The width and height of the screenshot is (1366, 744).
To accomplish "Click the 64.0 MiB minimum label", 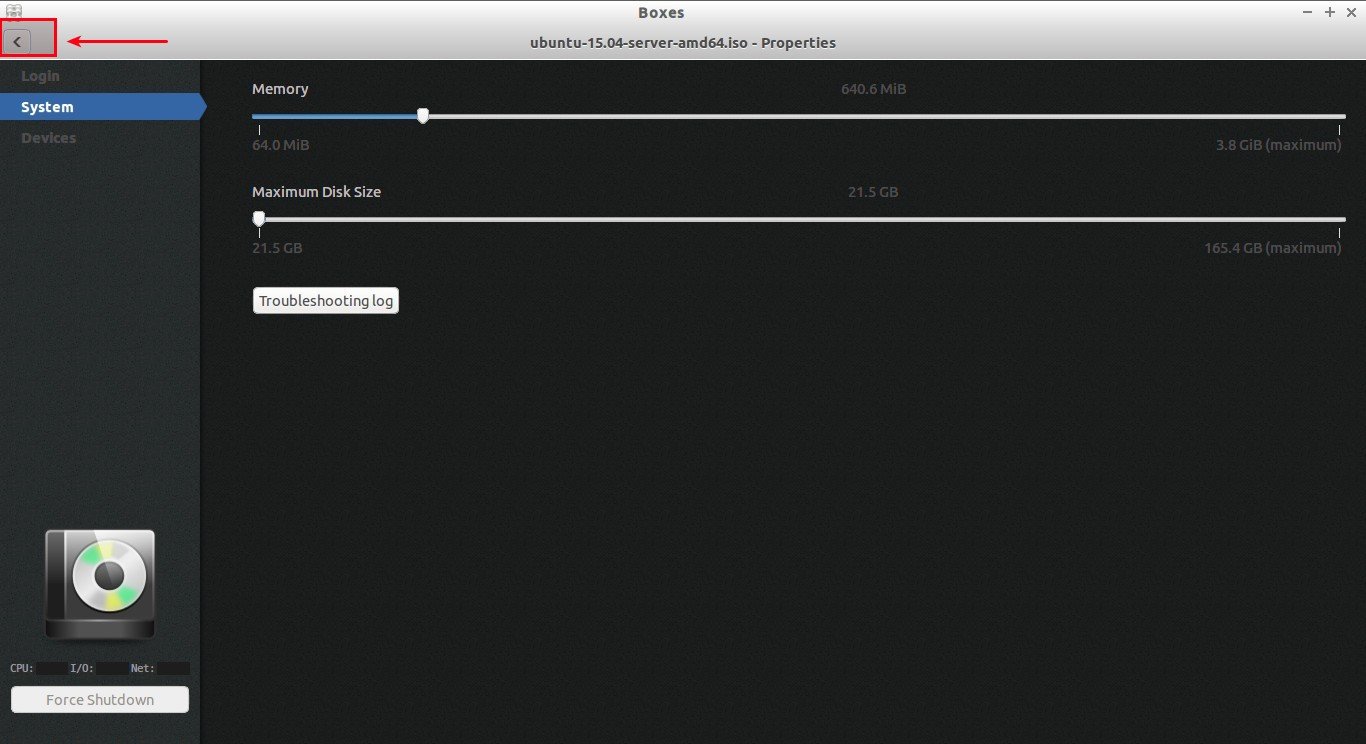I will coord(281,145).
